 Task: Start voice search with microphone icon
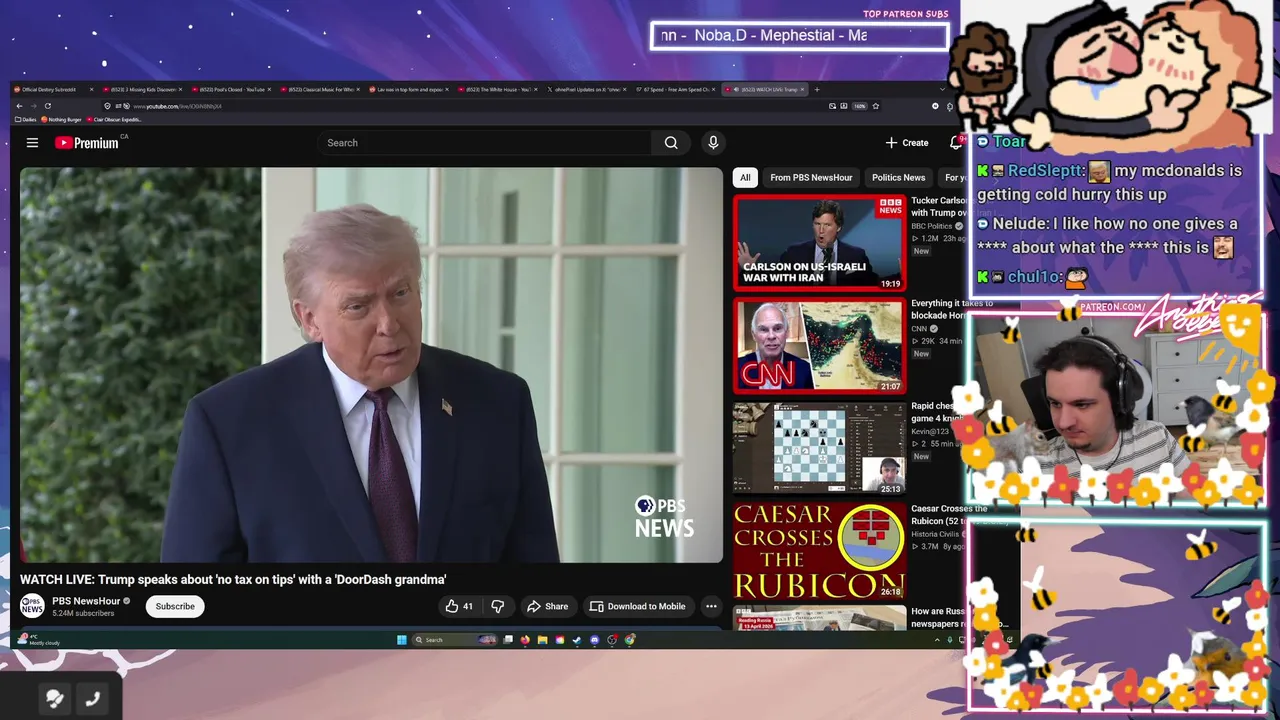[713, 143]
